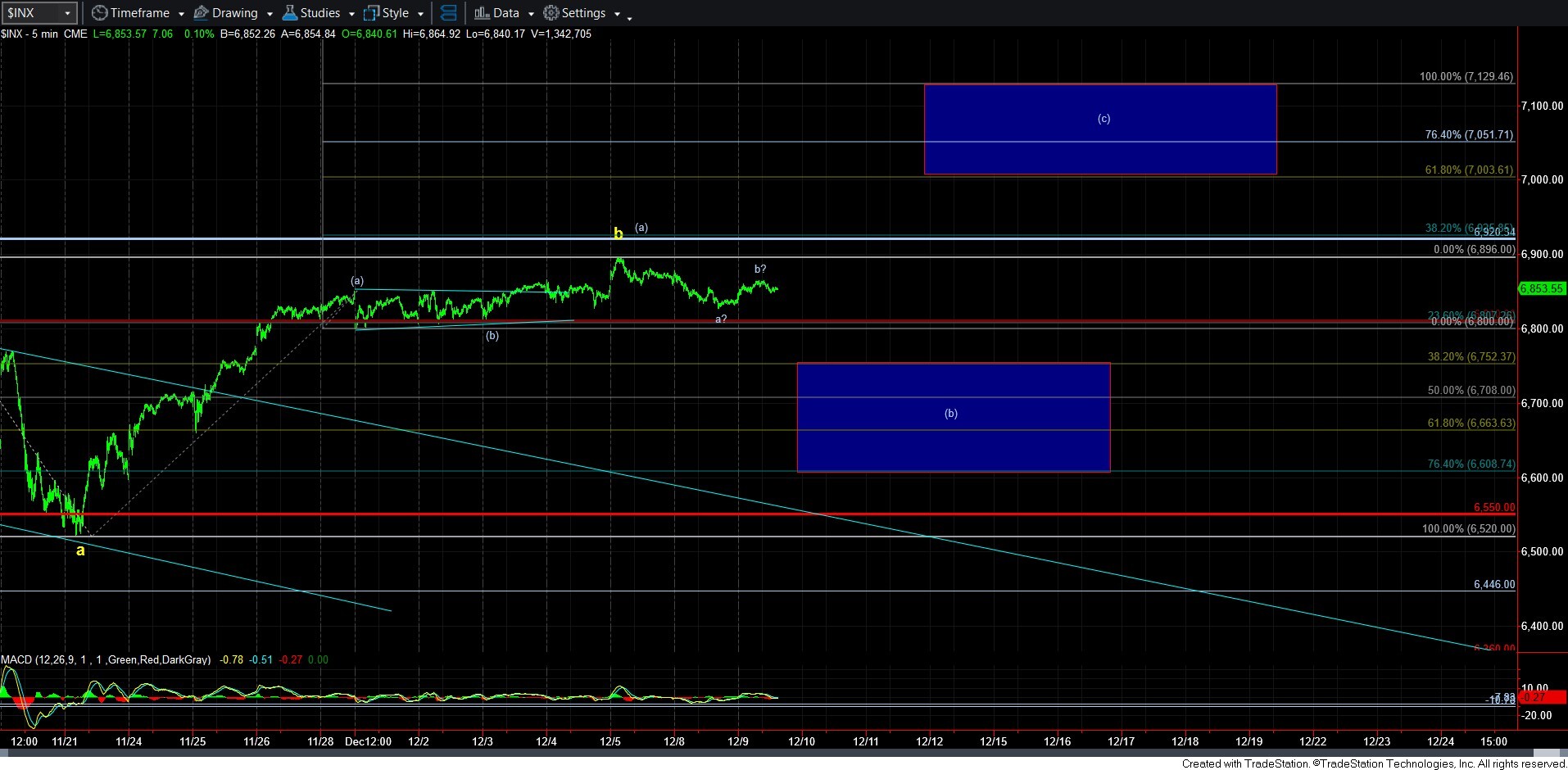Click the Drawing pencil icon
The image size is (1568, 770).
(x=201, y=13)
